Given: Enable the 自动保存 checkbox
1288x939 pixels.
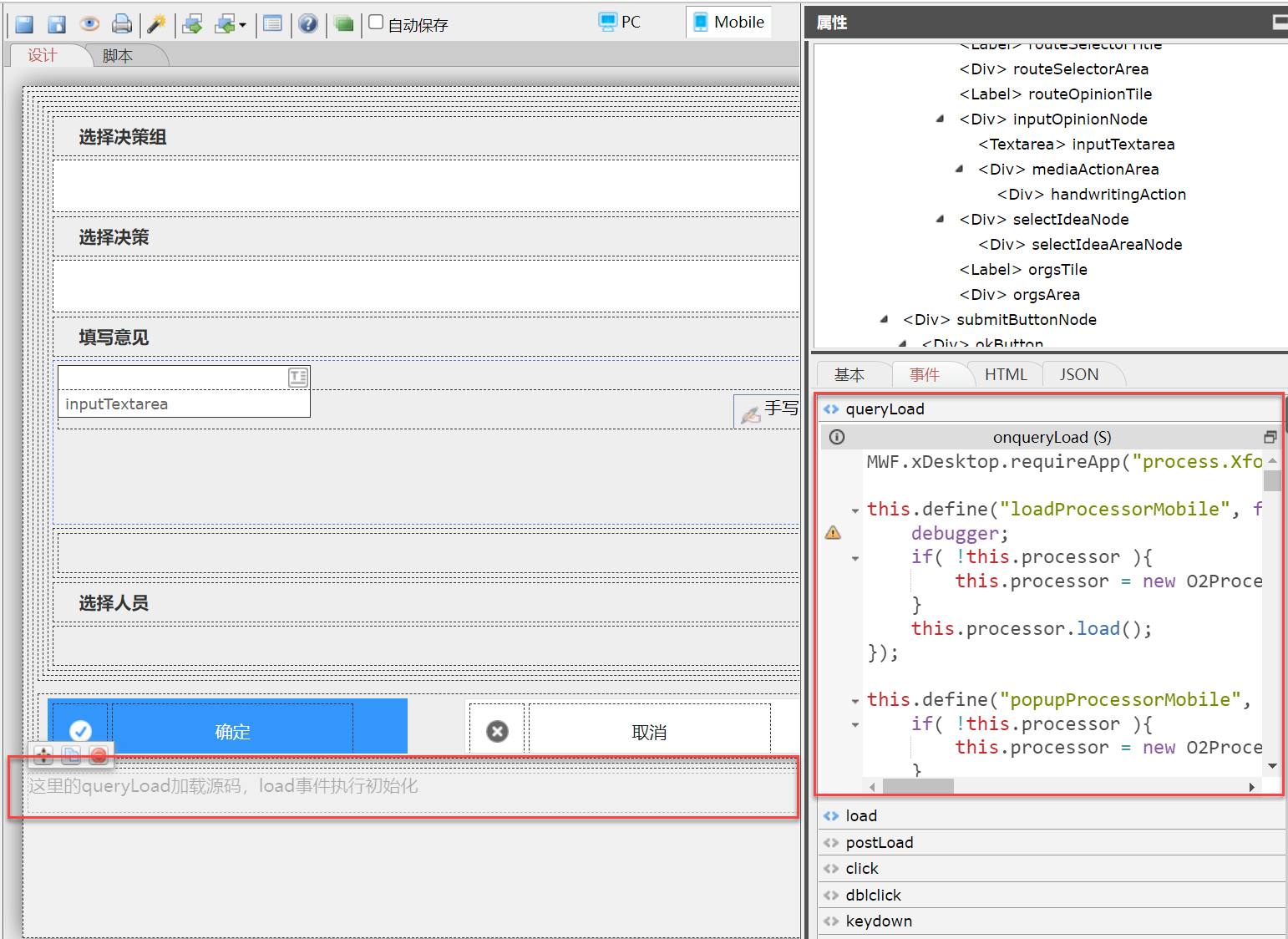Looking at the screenshot, I should pyautogui.click(x=377, y=23).
